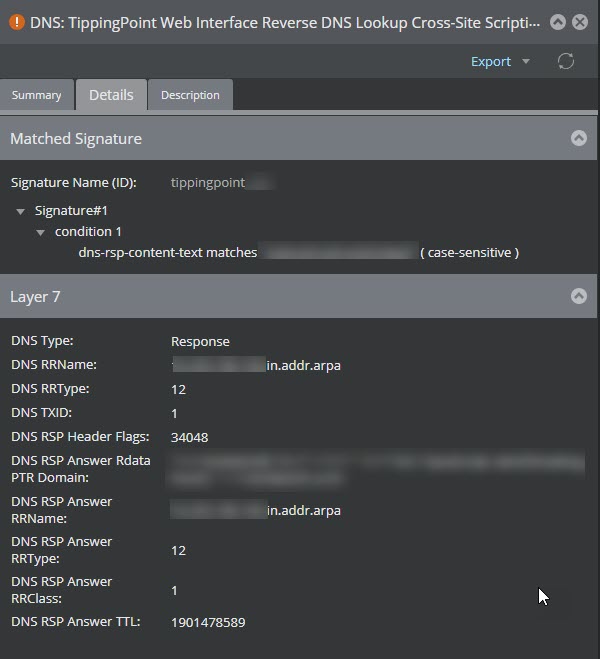This screenshot has width=600, height=659.
Task: Collapse the condition 1 tree node
Action: (x=40, y=232)
